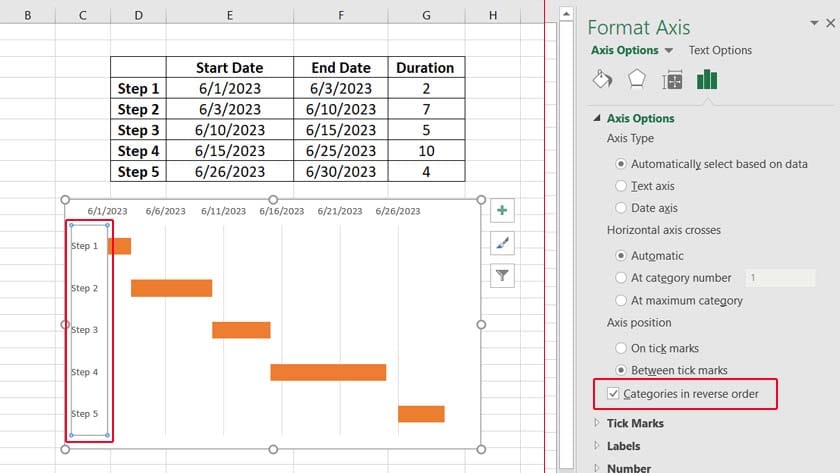Open the Effects pentagon icon
Screen dimensions: 840x473
click(636, 79)
